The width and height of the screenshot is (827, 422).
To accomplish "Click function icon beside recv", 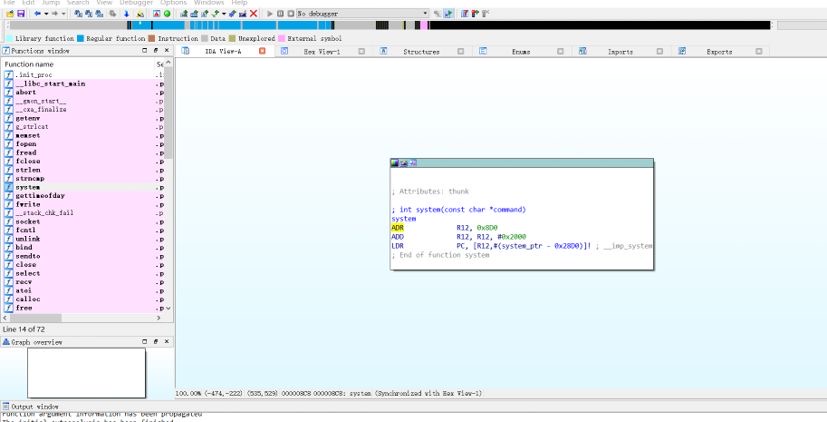I will tap(8, 282).
